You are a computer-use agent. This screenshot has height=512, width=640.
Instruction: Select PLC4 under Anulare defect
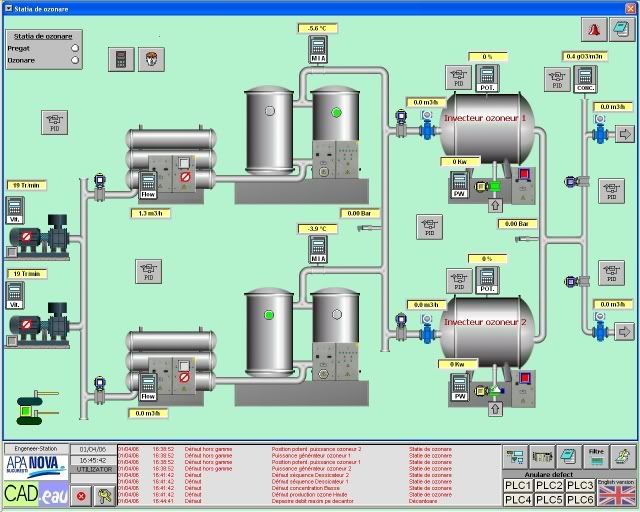click(518, 500)
